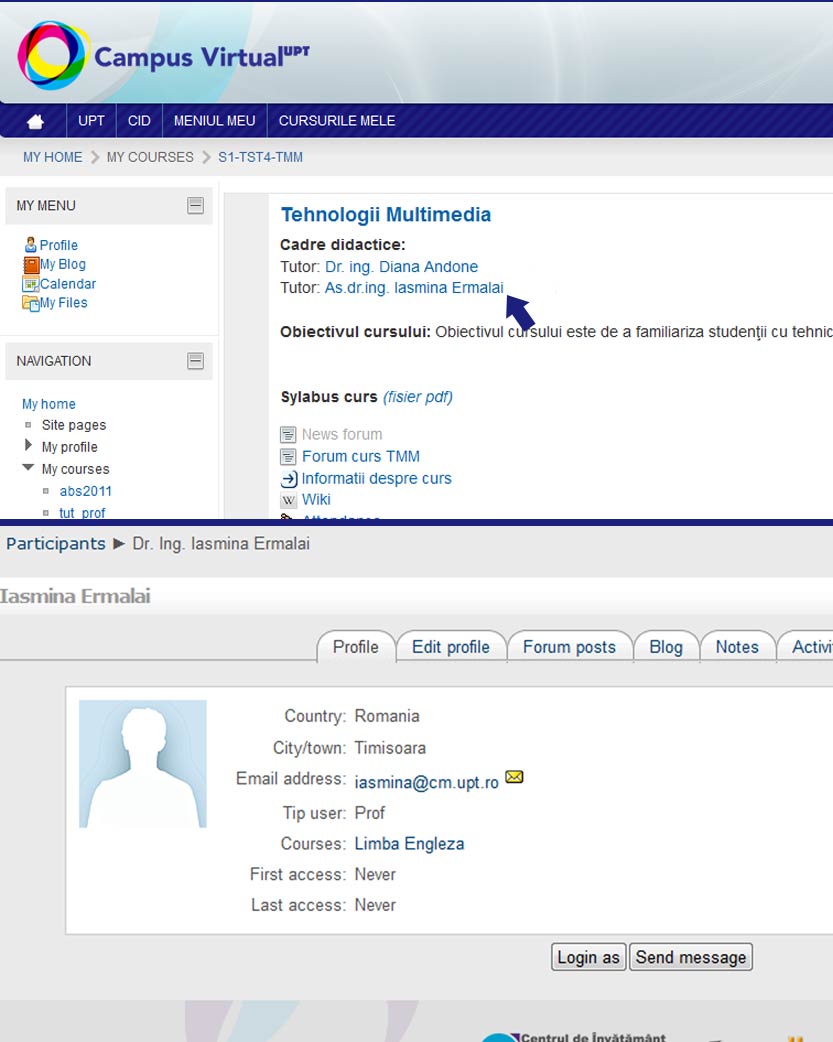
Task: Click the Calendar icon in My Menu
Action: pyautogui.click(x=31, y=284)
